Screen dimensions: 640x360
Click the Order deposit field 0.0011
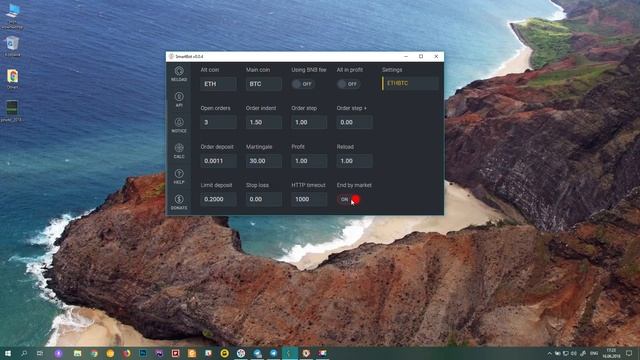click(218, 161)
